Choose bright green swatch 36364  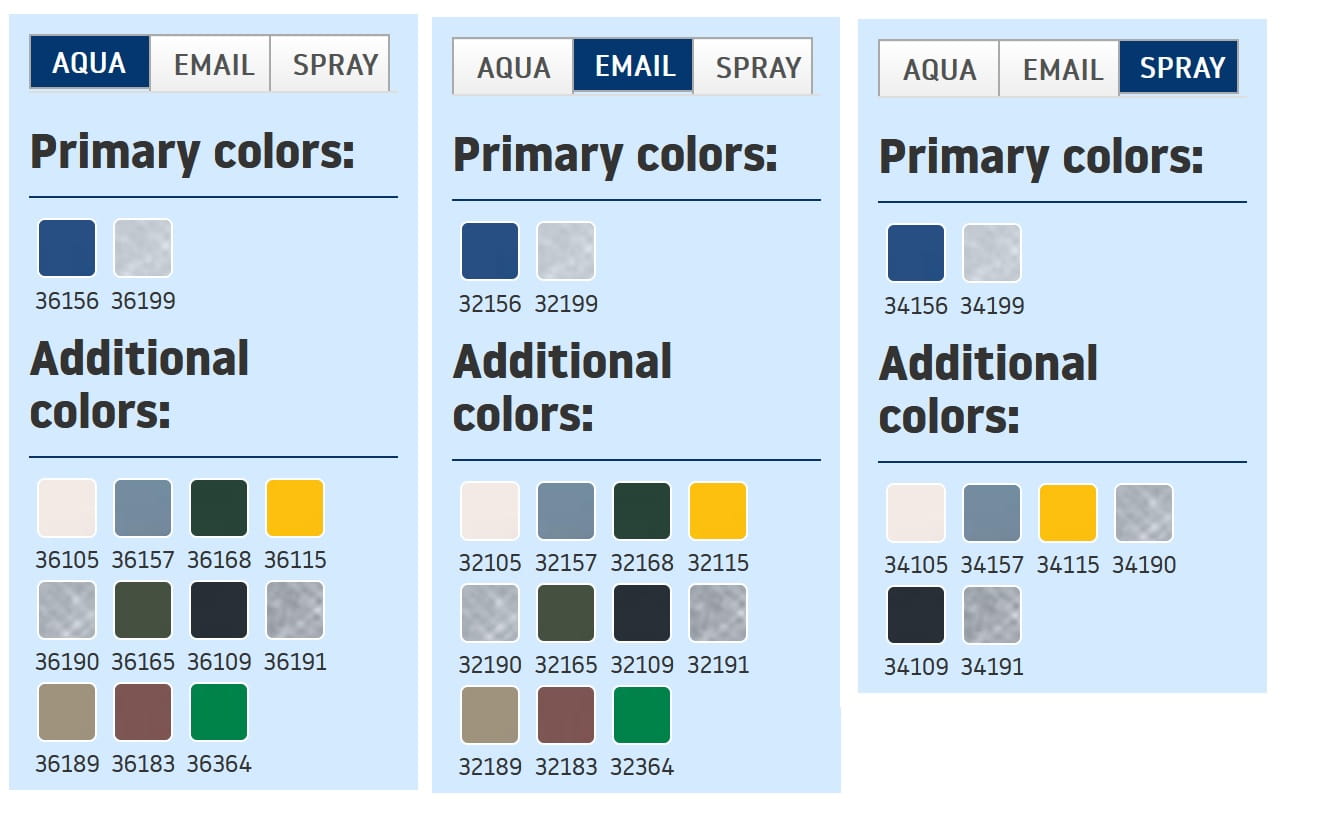click(219, 712)
